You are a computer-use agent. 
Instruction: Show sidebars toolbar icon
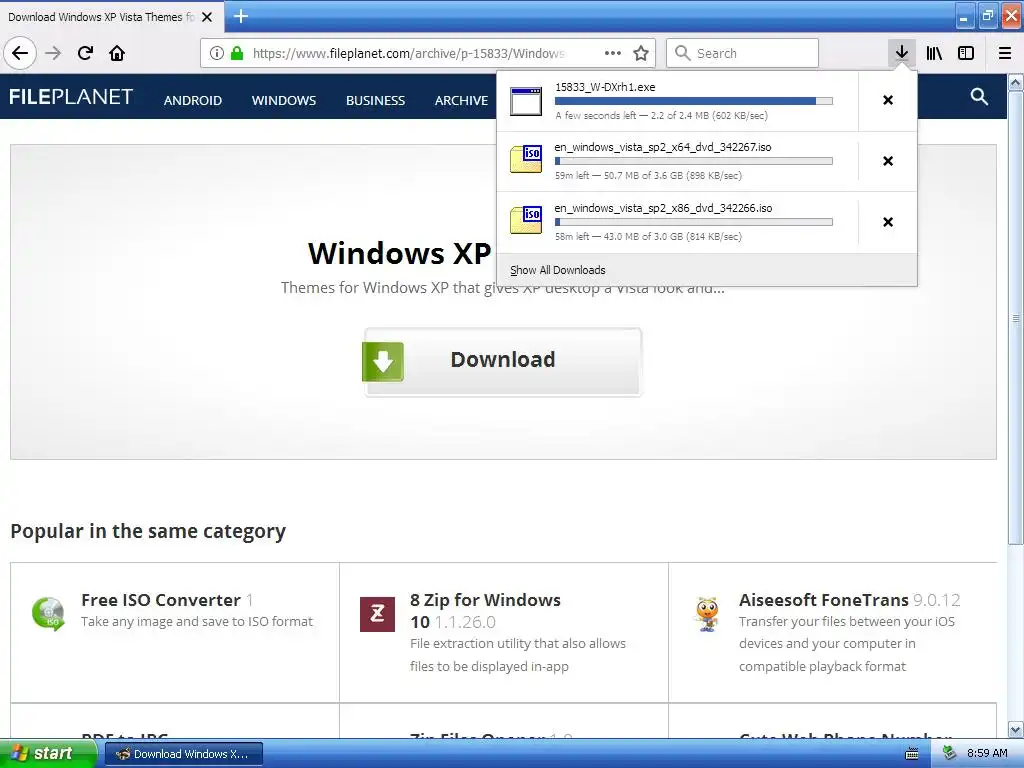point(966,53)
